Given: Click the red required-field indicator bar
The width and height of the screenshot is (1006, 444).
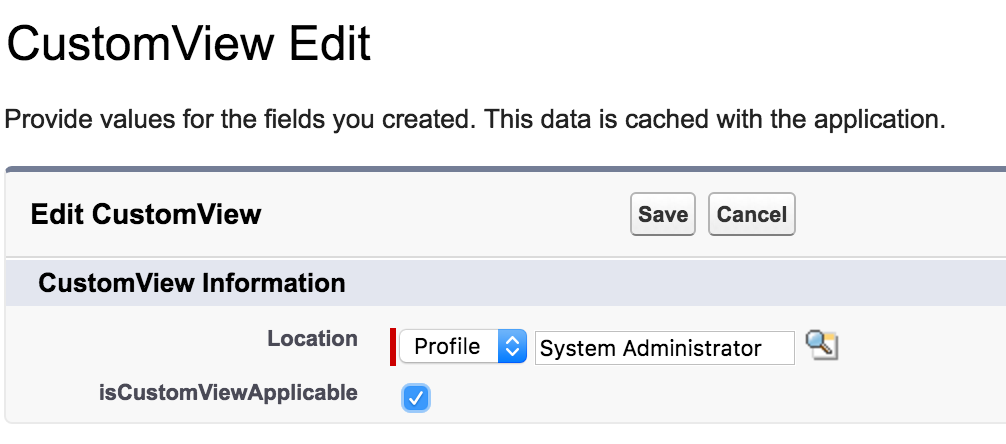Looking at the screenshot, I should pos(393,347).
